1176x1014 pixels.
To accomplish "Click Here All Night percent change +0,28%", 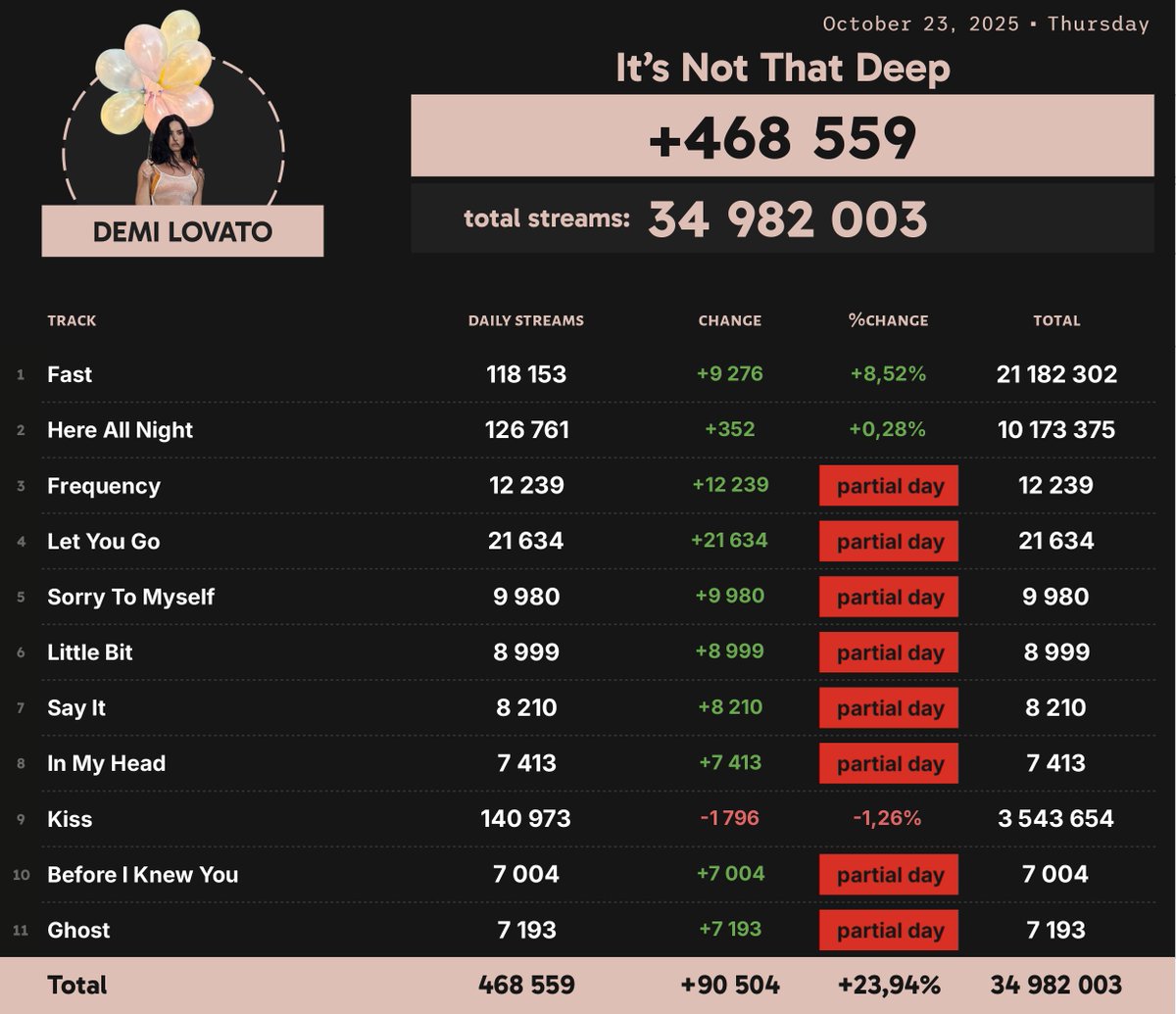I will click(889, 429).
